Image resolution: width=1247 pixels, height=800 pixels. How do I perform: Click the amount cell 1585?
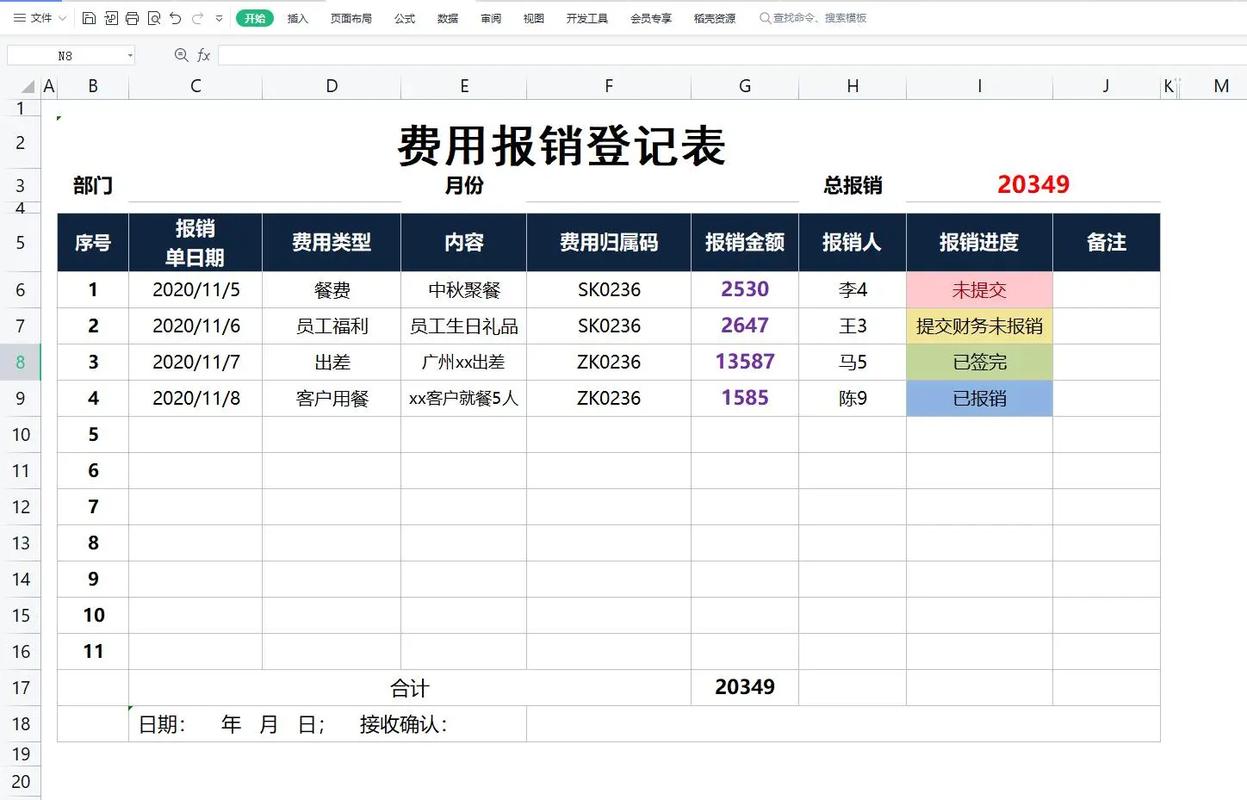(745, 398)
